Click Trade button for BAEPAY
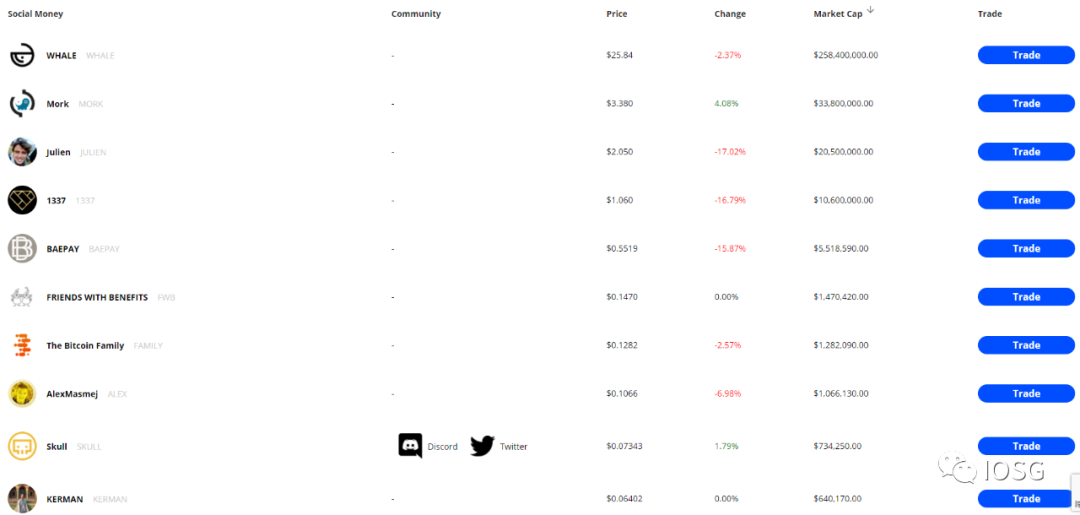 click(x=1026, y=249)
